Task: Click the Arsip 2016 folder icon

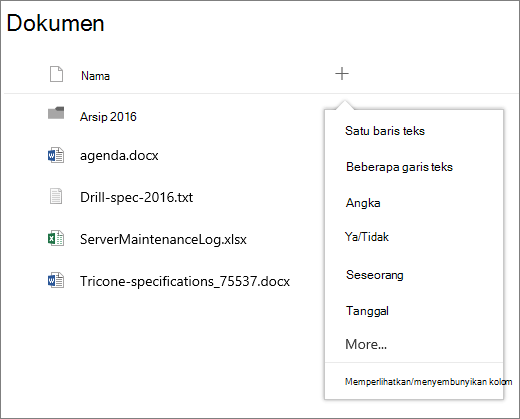Action: pyautogui.click(x=56, y=113)
